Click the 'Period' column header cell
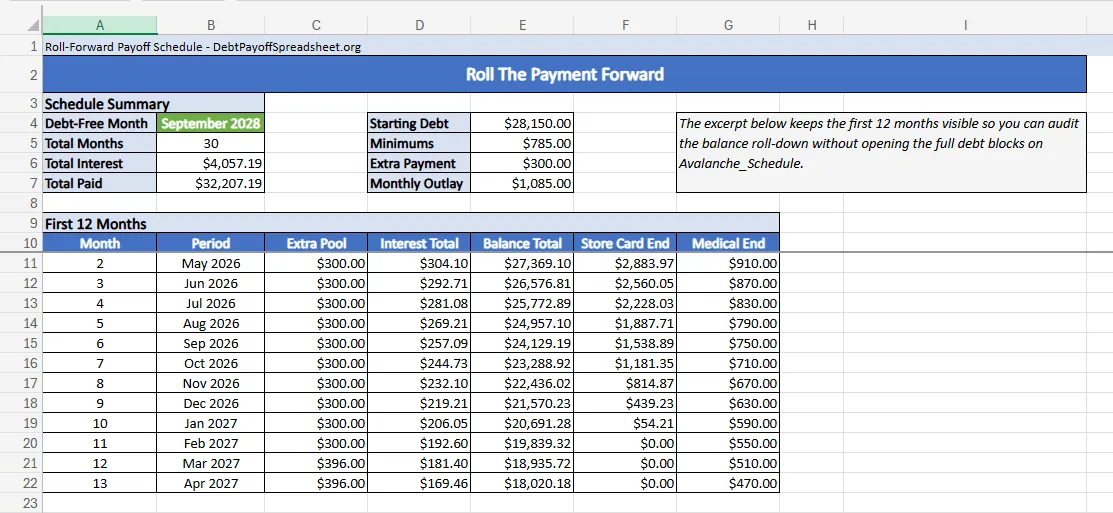The height and width of the screenshot is (513, 1113). point(211,243)
